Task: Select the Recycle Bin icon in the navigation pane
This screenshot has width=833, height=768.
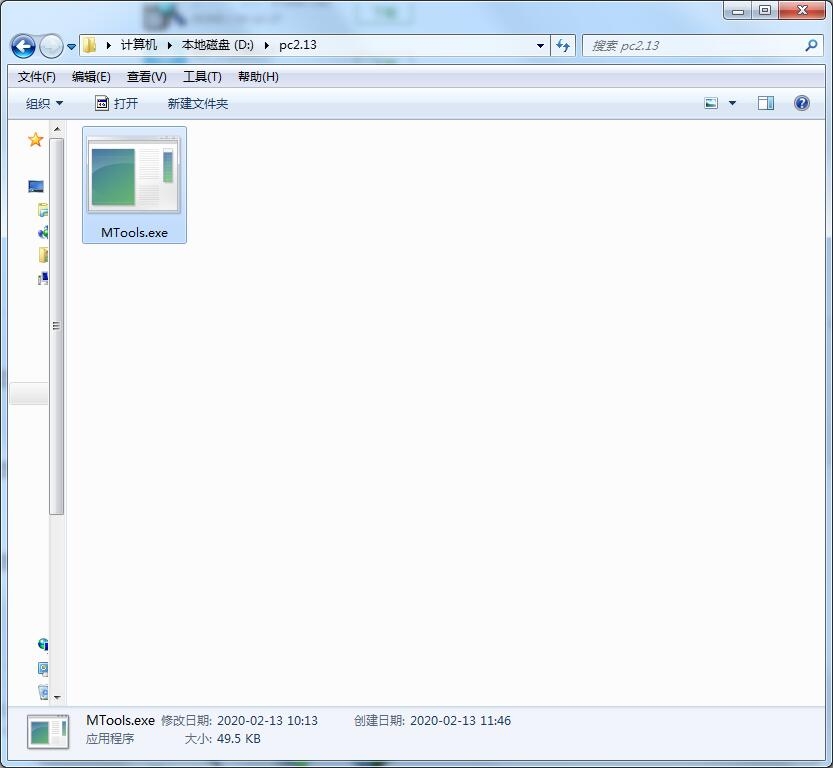Action: tap(43, 692)
